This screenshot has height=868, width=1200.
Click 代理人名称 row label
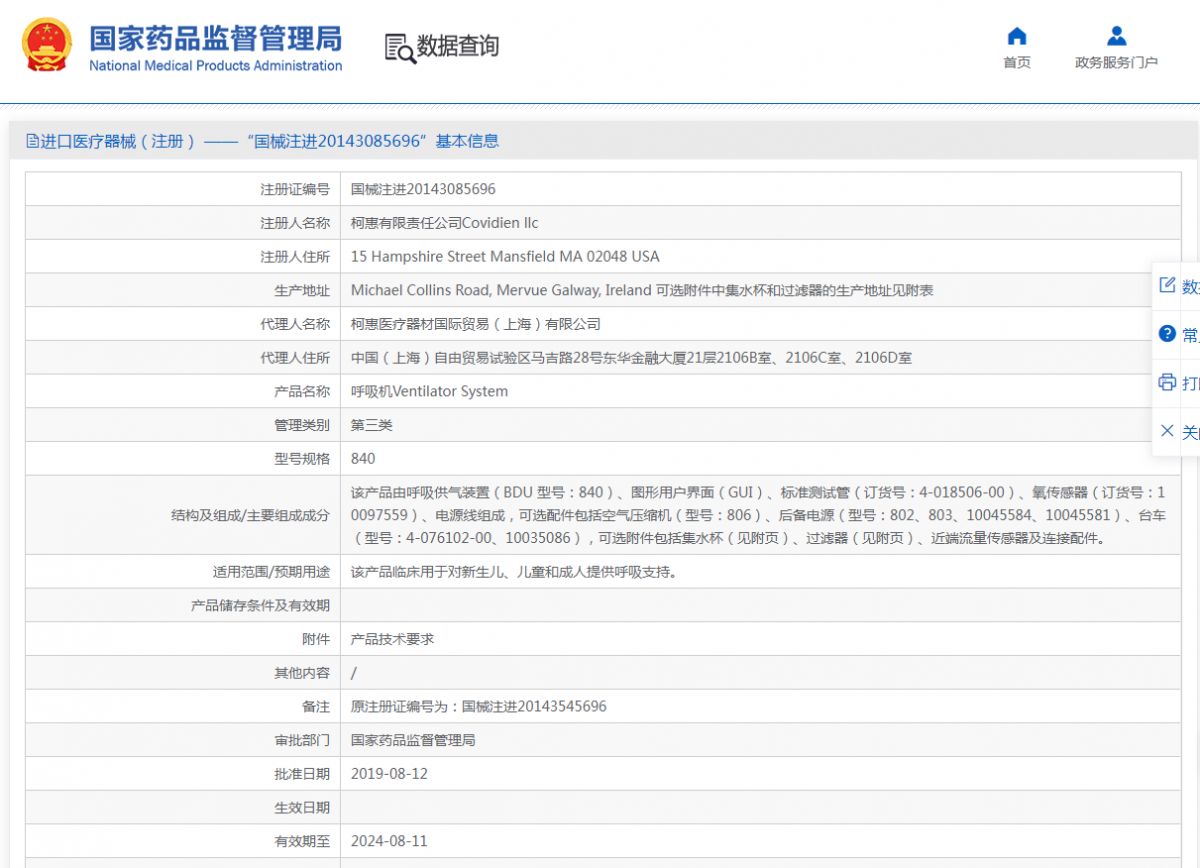tap(295, 324)
